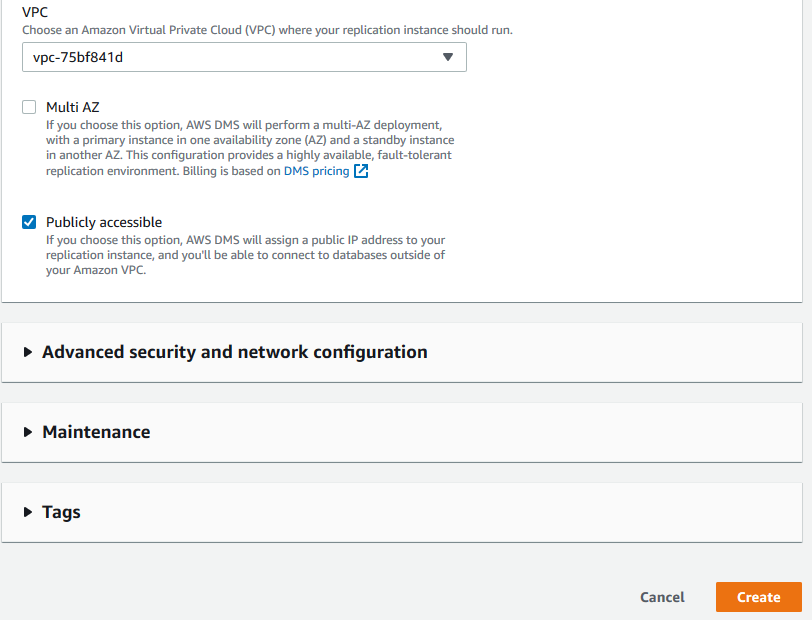Click triangle icon beside Advanced security heading
Screen dimensions: 812x620
click(28, 352)
